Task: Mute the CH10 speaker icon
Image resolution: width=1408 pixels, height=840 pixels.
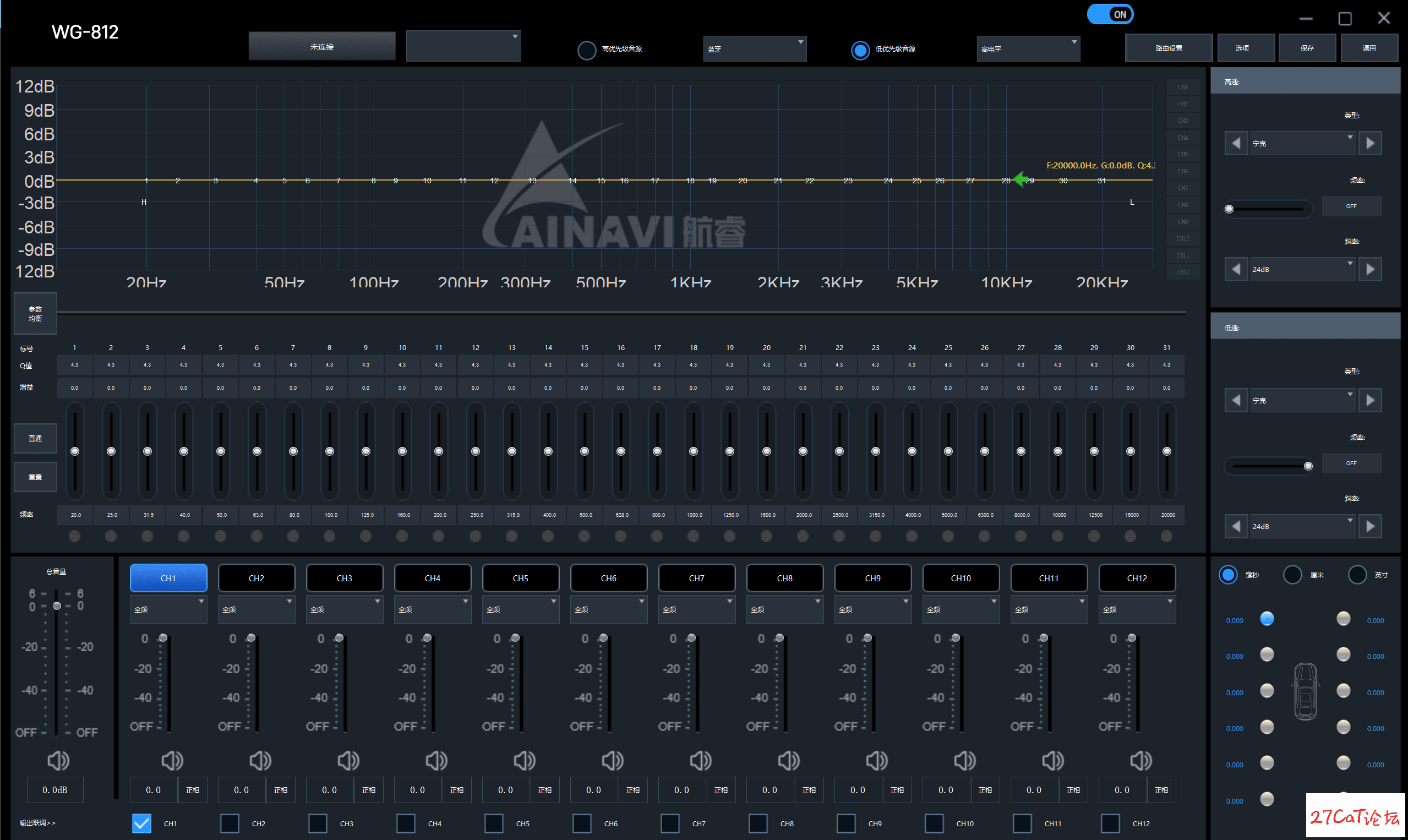Action: [x=965, y=760]
